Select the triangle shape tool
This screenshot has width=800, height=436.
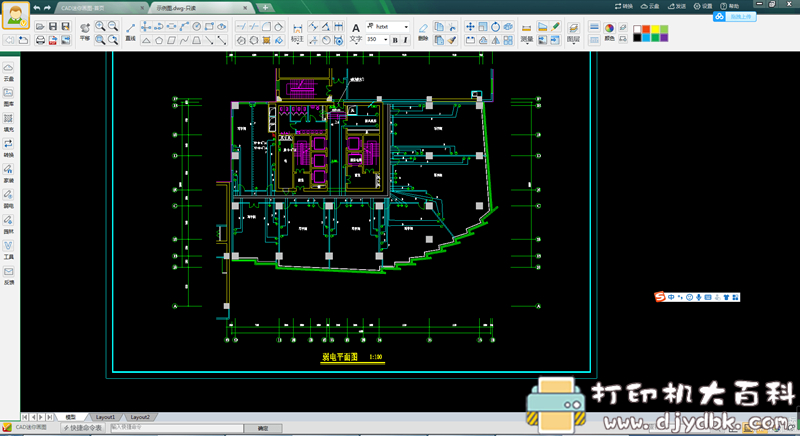pos(146,40)
